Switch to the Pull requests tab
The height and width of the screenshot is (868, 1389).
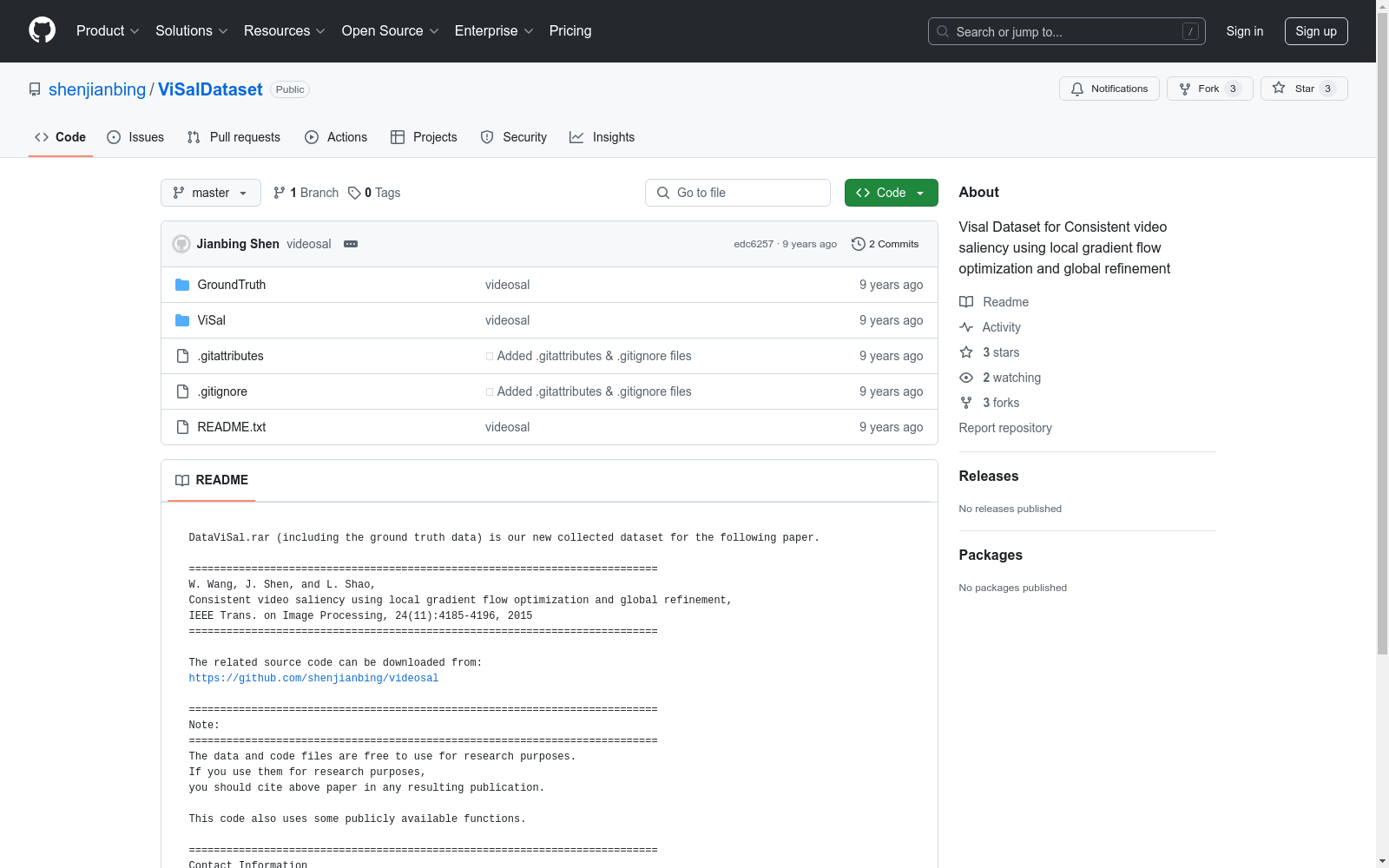pyautogui.click(x=234, y=137)
